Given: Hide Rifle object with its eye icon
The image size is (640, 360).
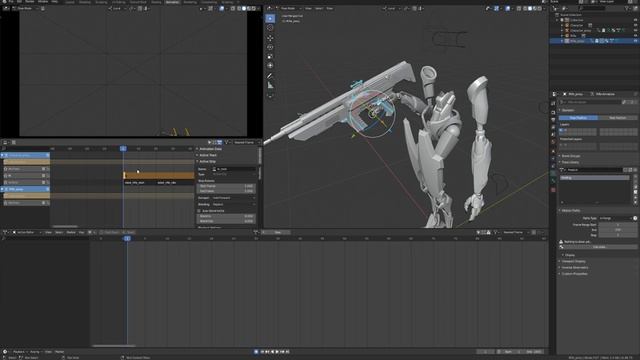Looking at the screenshot, I should (x=636, y=36).
